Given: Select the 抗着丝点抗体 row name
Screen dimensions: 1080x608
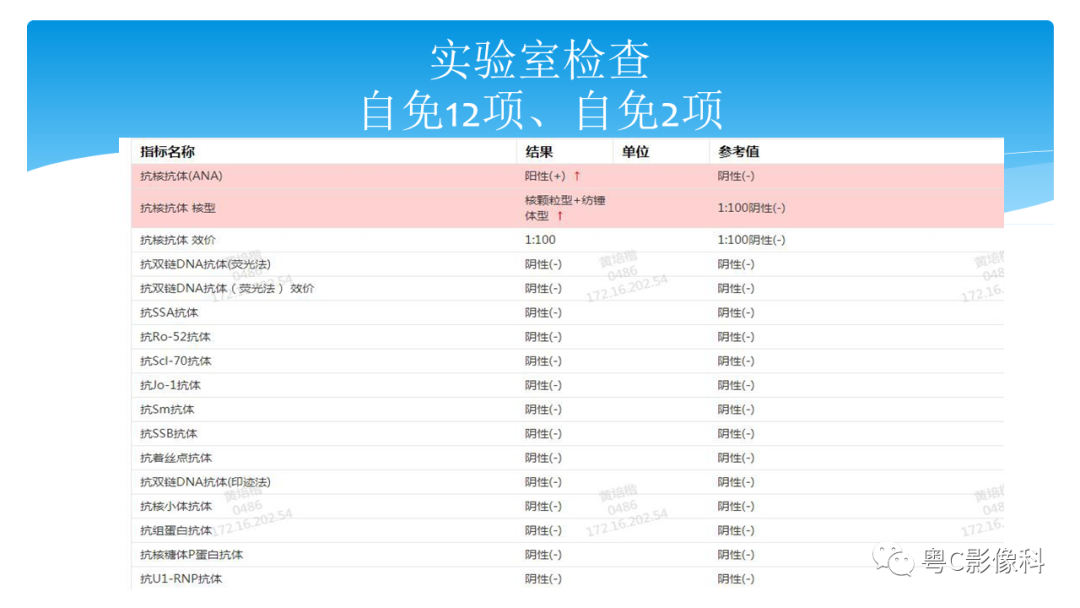Looking at the screenshot, I should pos(176,458).
